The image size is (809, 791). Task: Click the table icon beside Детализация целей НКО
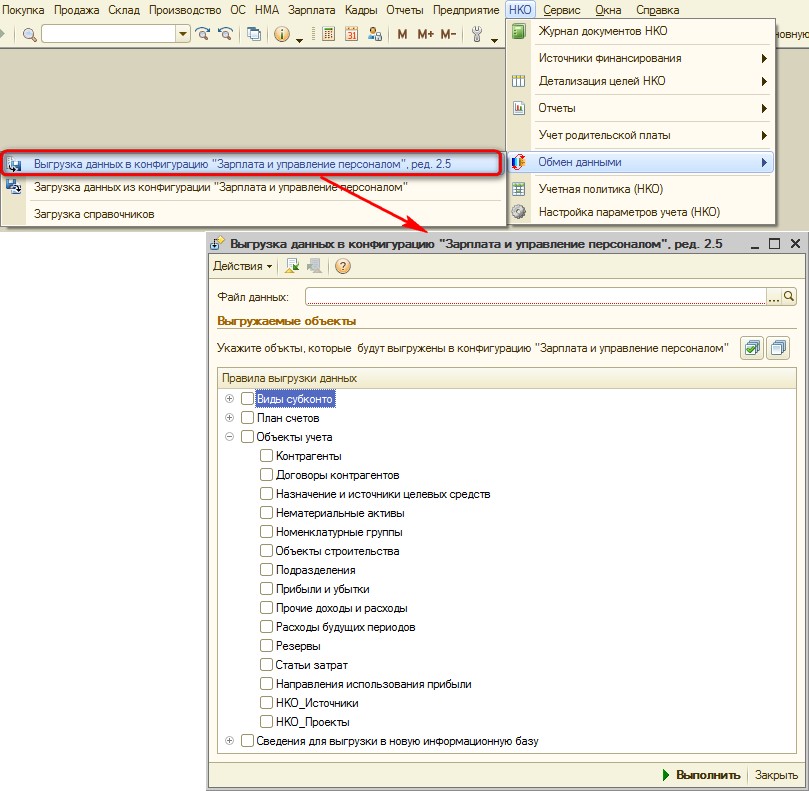[519, 81]
